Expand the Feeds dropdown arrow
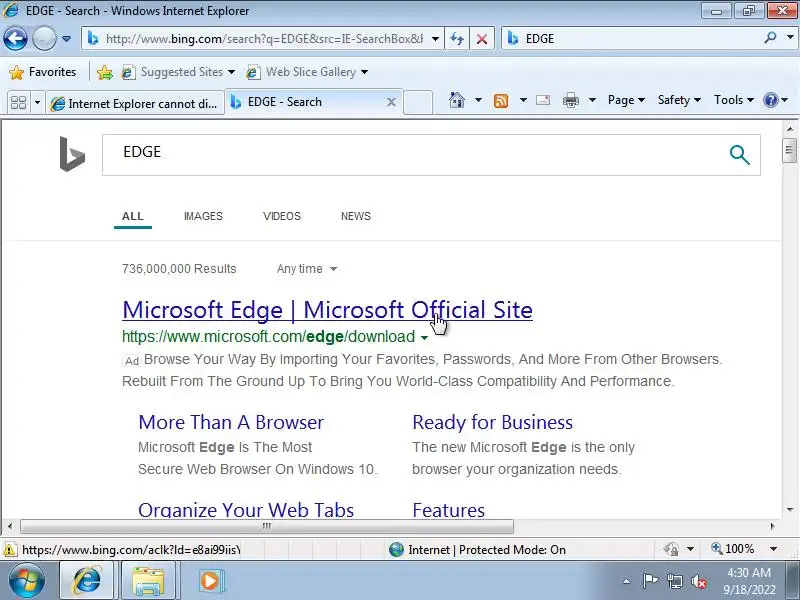 (523, 100)
